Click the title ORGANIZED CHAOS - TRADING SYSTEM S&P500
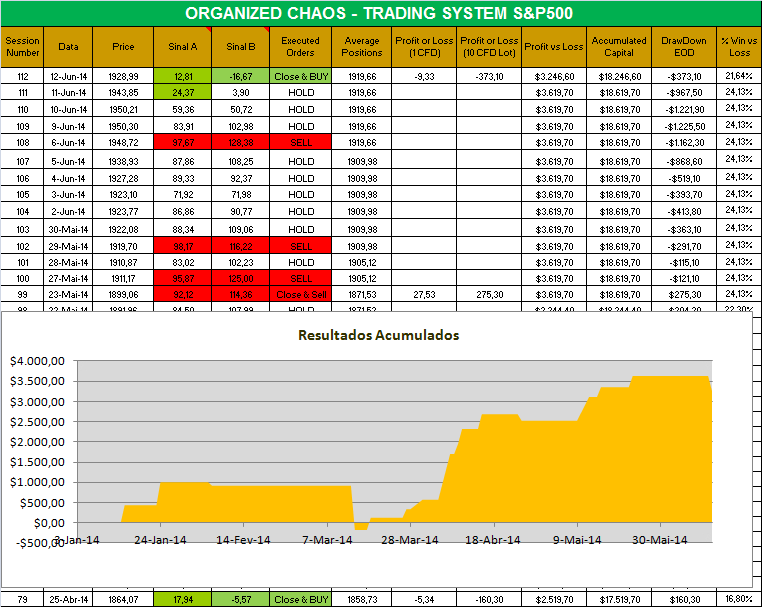This screenshot has height=607, width=762. click(379, 13)
